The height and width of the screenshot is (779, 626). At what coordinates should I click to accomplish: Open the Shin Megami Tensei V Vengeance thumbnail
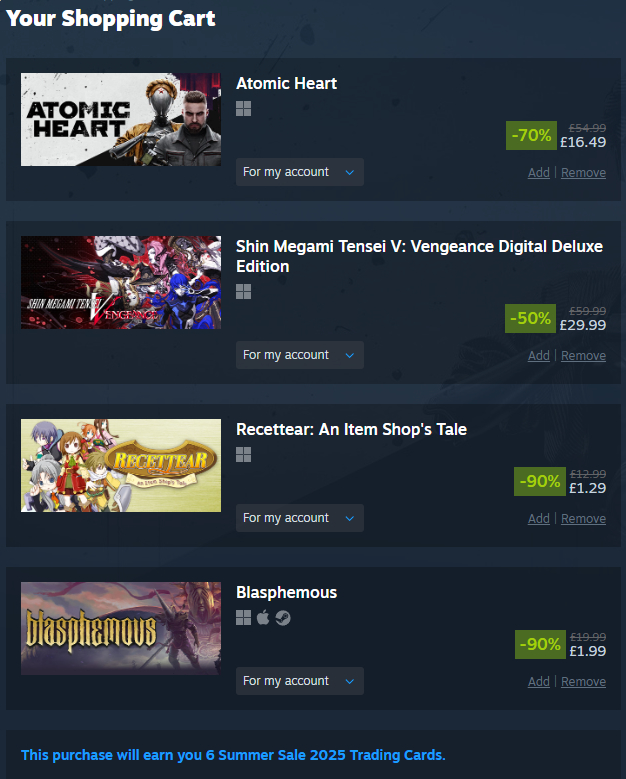coord(121,282)
